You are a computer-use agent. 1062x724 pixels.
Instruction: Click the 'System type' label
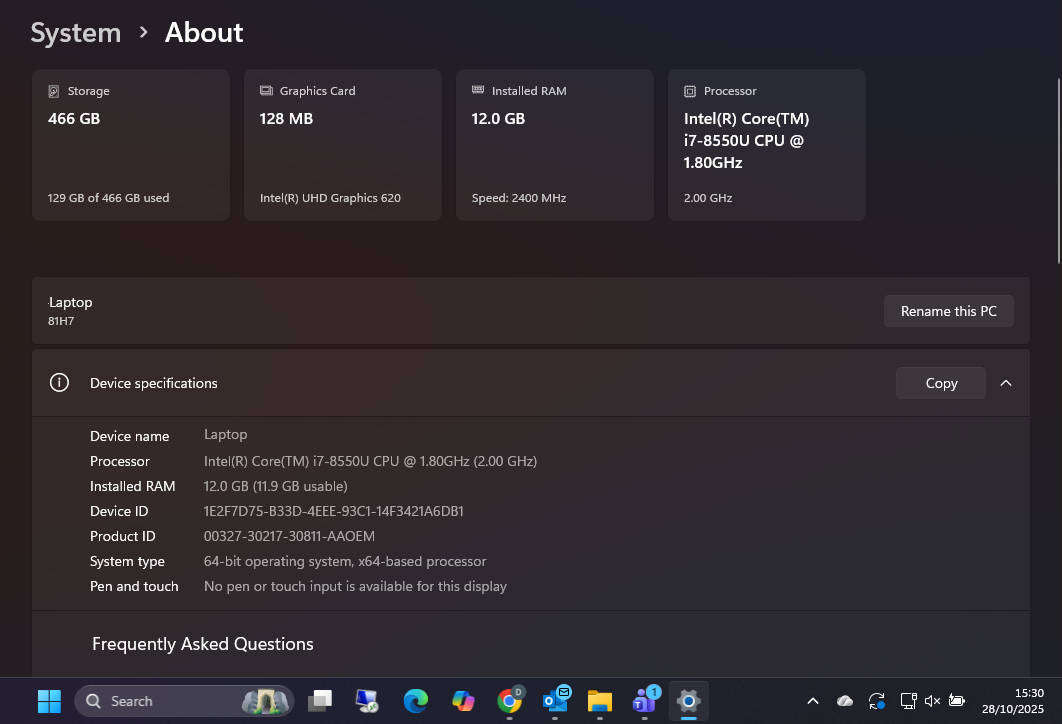tap(127, 561)
